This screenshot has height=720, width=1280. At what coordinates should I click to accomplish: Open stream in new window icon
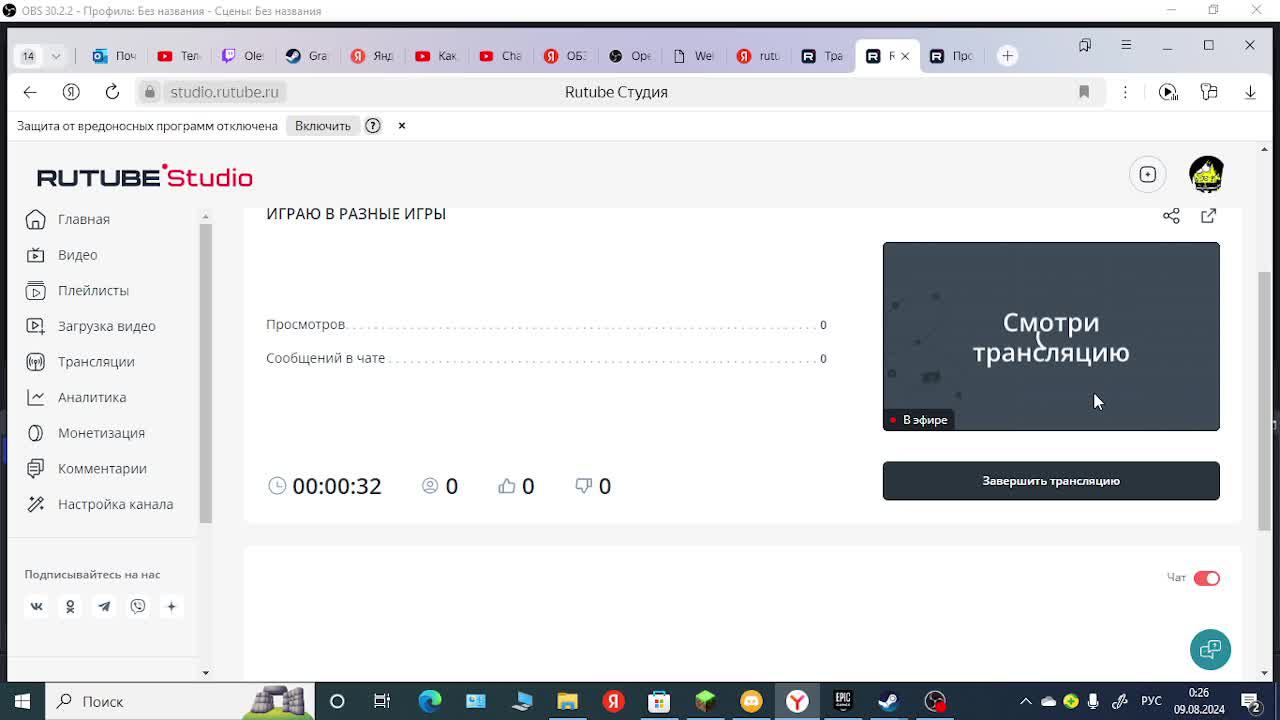tap(1208, 216)
